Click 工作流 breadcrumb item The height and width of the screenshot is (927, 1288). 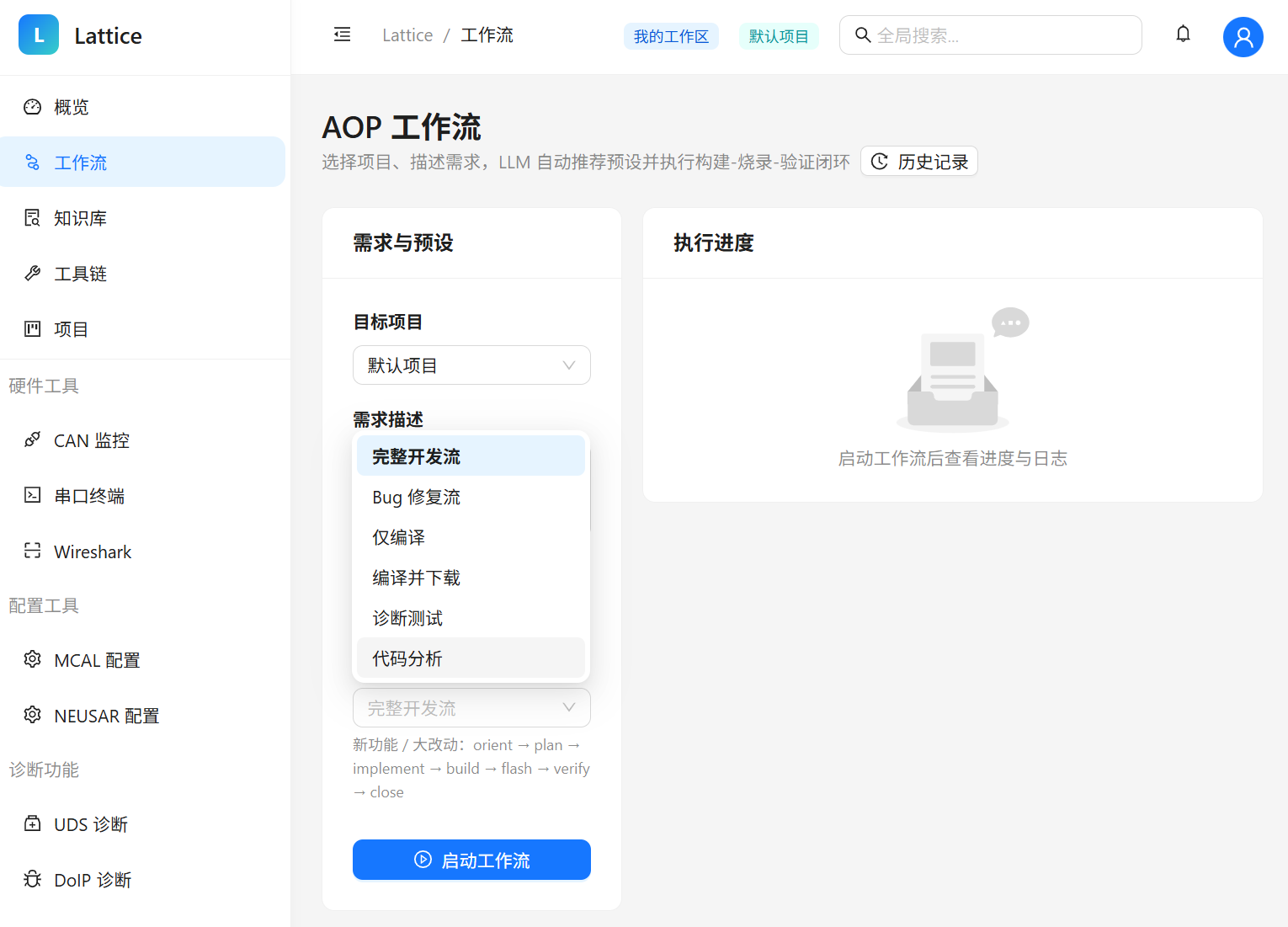[x=487, y=35]
